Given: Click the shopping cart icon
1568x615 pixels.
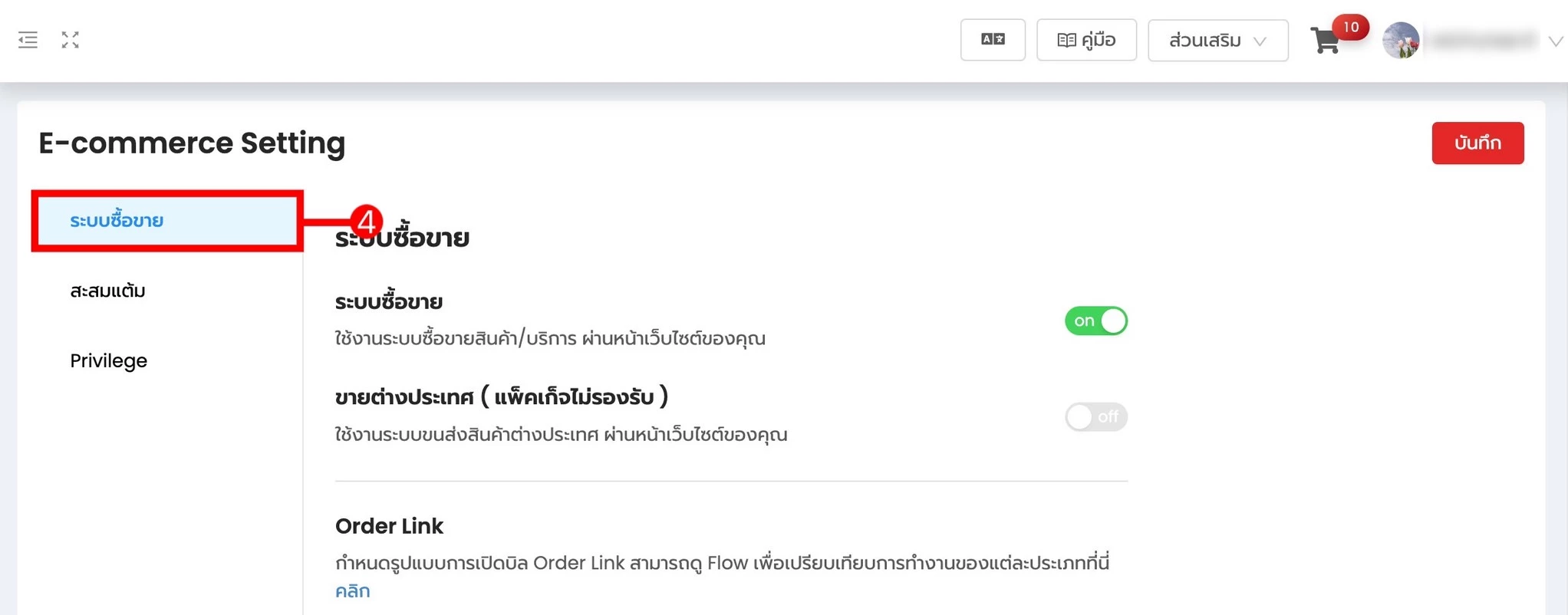Looking at the screenshot, I should (1326, 42).
